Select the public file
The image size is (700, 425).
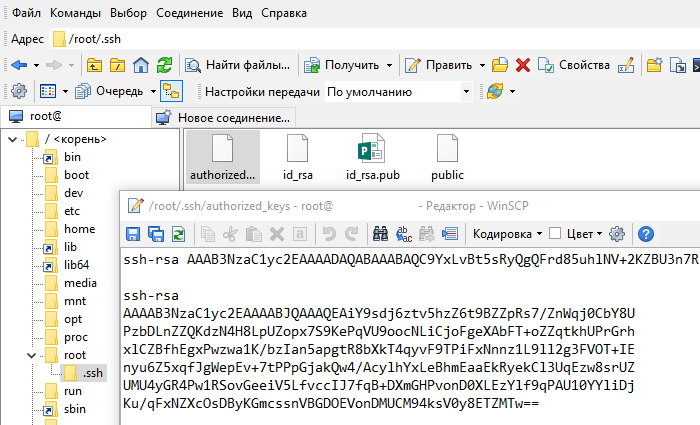tap(447, 157)
